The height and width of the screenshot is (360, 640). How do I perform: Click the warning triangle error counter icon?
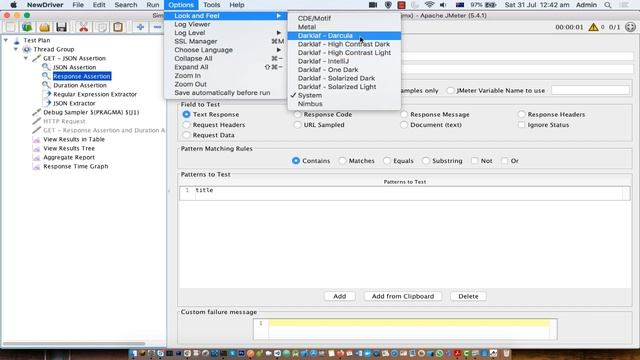coord(593,27)
